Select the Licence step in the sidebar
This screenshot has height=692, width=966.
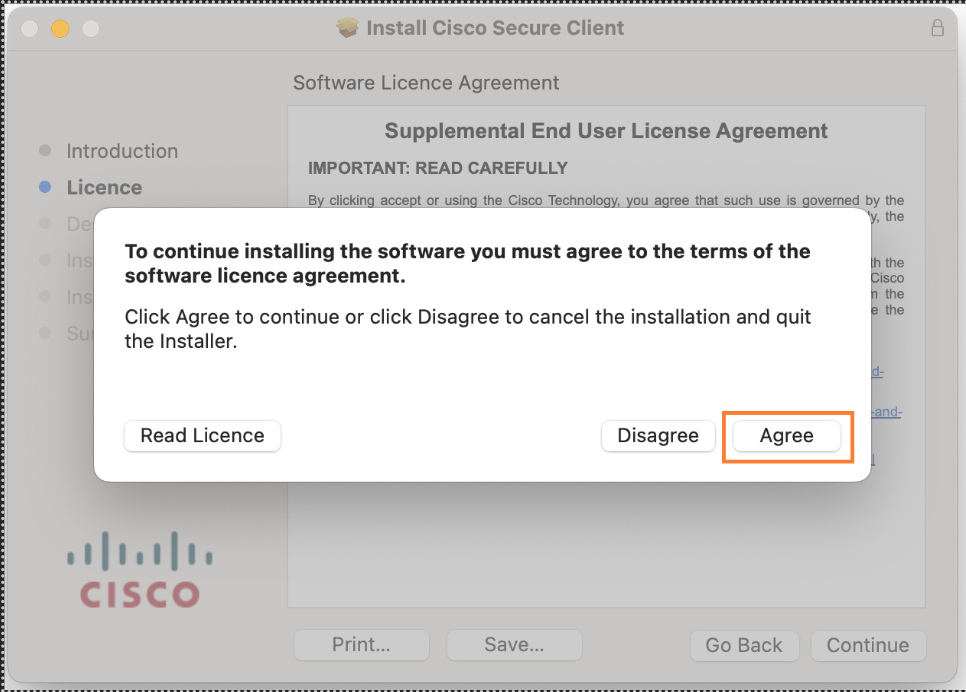click(x=104, y=187)
